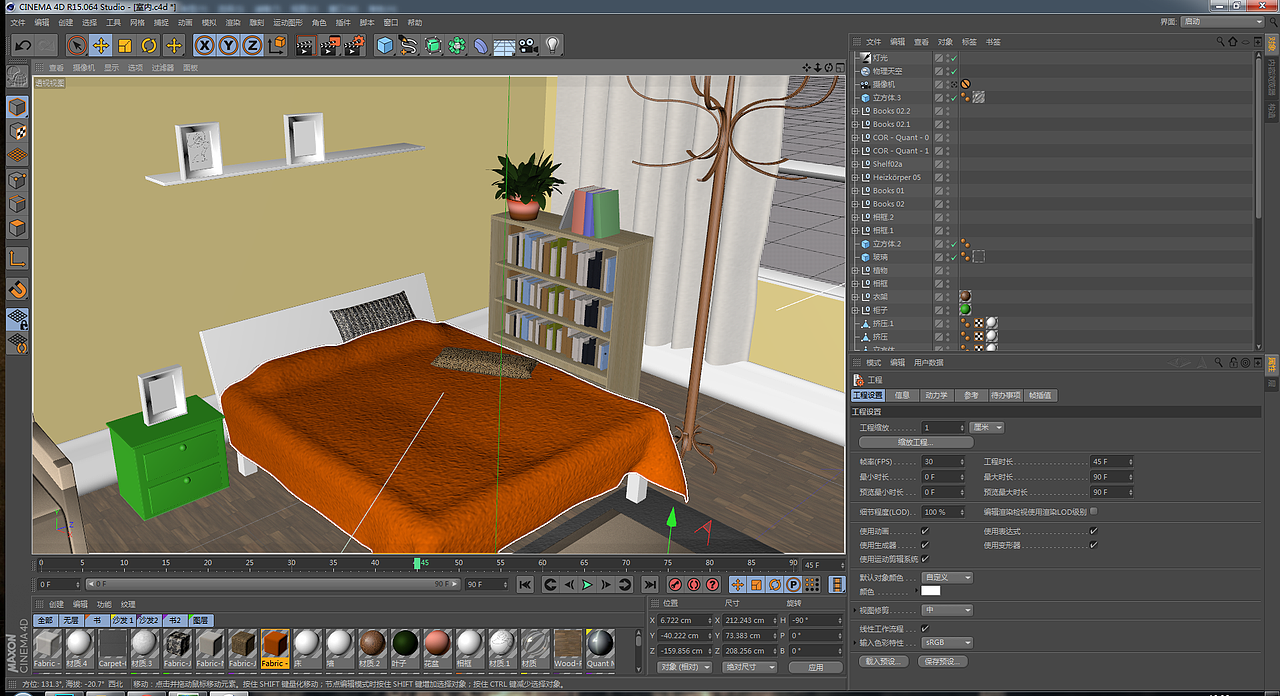Viewport: 1280px width, 696px height.
Task: Open the 文件 menu in the menu bar
Action: (18, 22)
